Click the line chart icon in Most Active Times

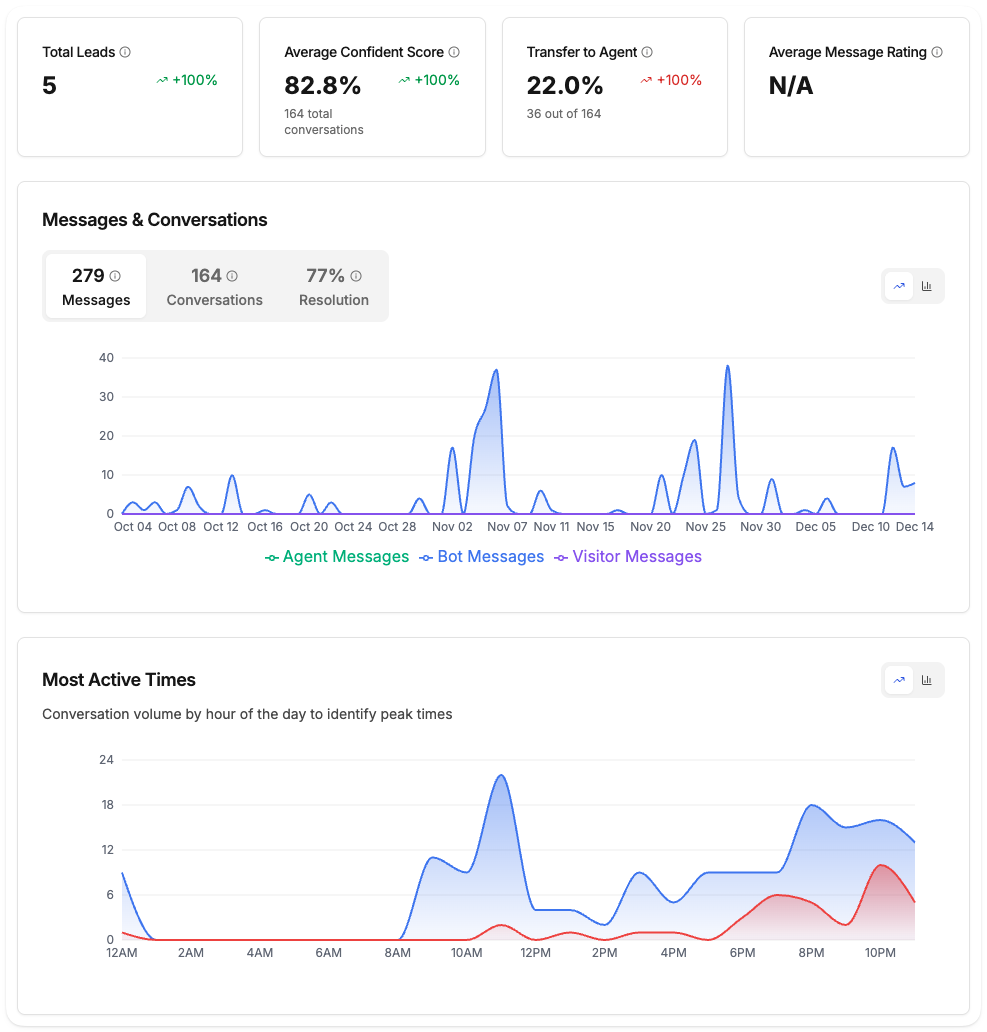tap(898, 679)
